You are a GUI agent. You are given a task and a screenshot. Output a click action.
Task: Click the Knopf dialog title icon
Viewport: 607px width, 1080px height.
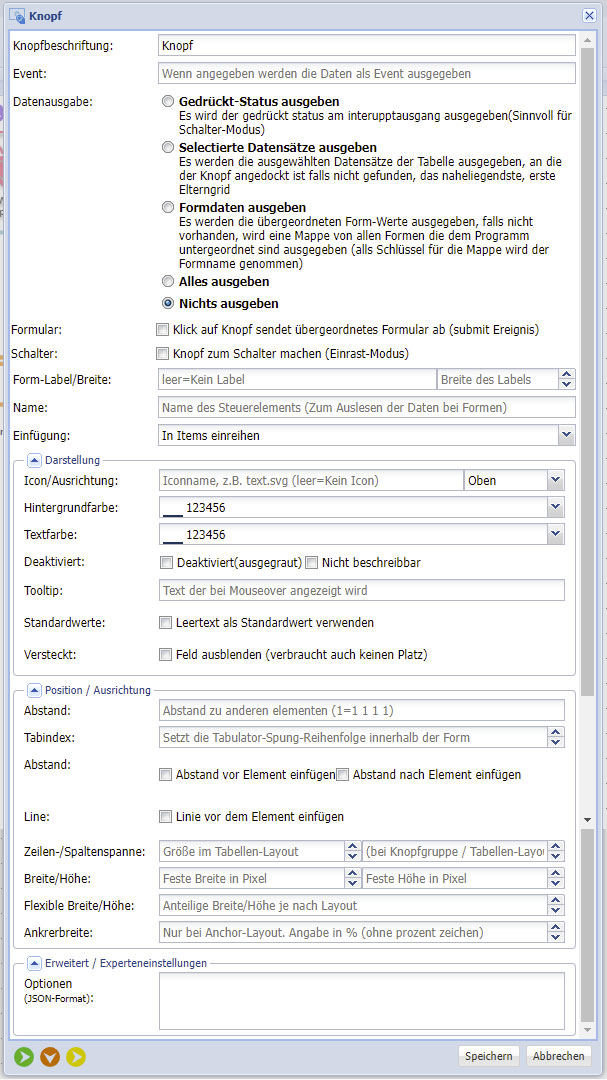(17, 15)
